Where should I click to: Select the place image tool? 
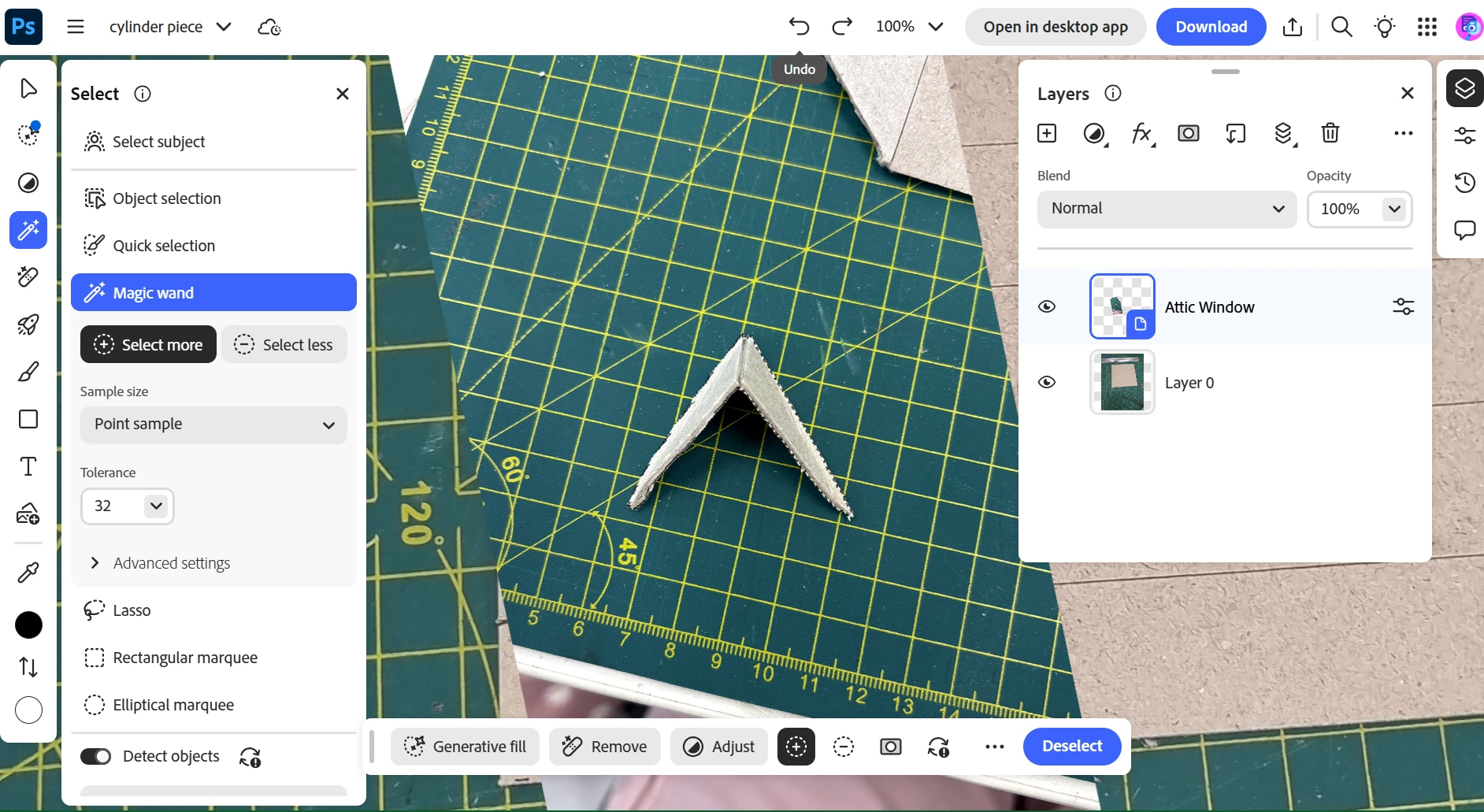pos(28,514)
